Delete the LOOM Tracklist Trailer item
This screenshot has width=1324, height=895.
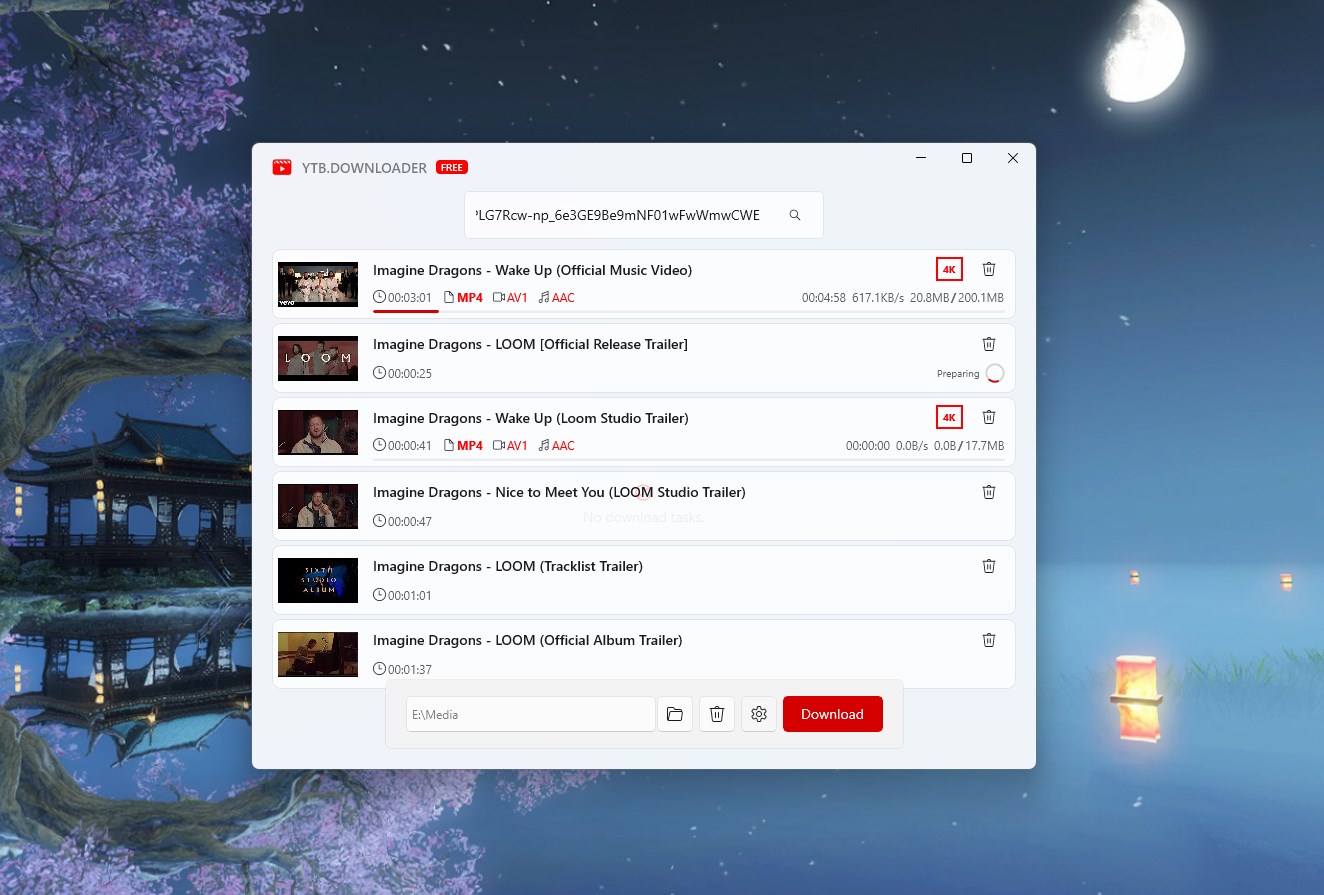[989, 566]
